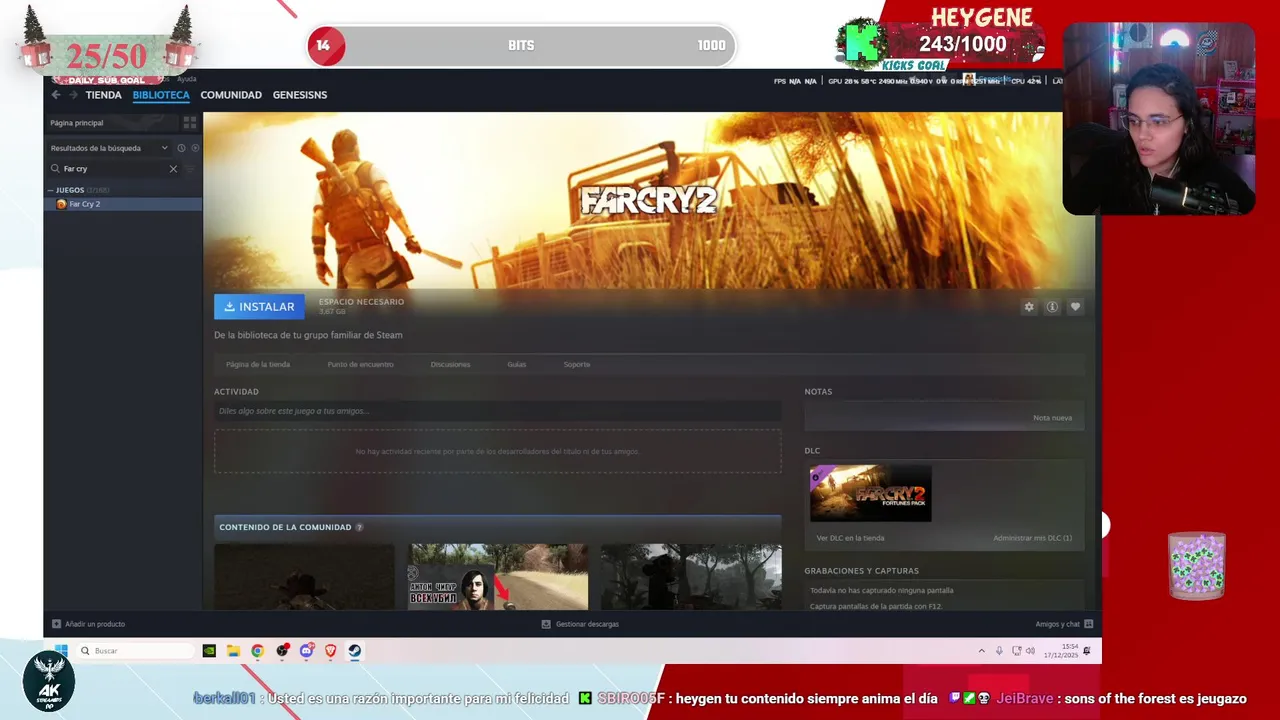Screen dimensions: 1280x720
Task: Open the Discusiones tab
Action: (x=450, y=364)
